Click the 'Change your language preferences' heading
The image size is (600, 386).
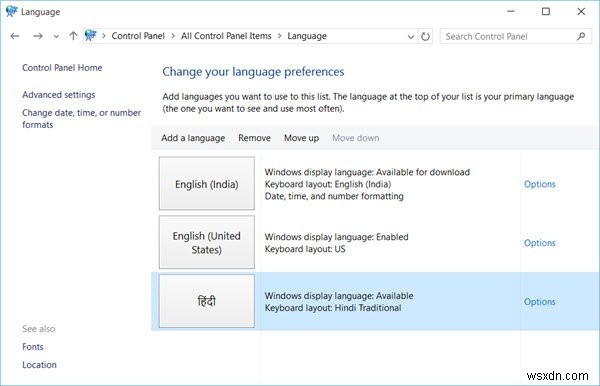click(253, 72)
